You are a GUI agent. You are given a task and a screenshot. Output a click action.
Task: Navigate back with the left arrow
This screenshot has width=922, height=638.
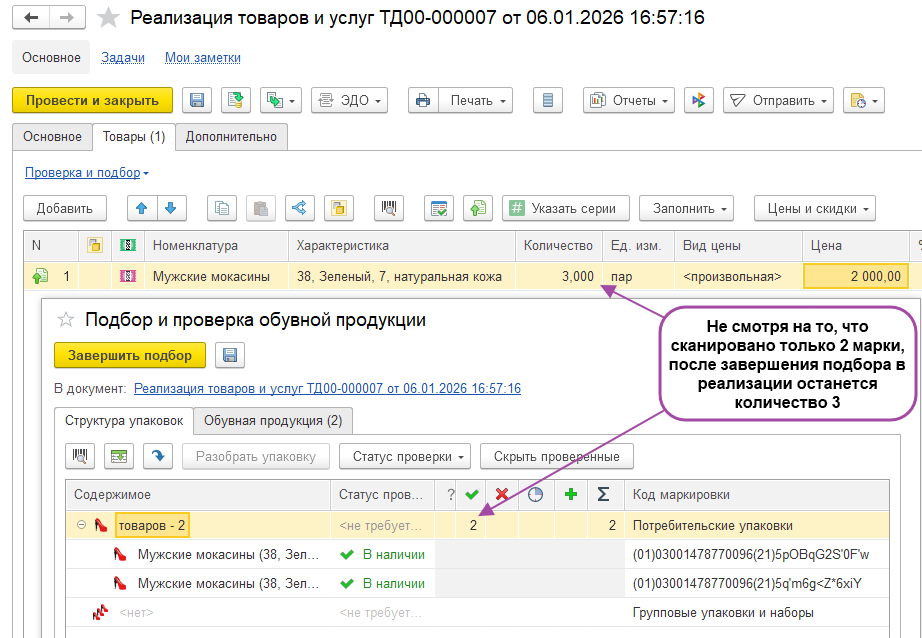pos(33,18)
